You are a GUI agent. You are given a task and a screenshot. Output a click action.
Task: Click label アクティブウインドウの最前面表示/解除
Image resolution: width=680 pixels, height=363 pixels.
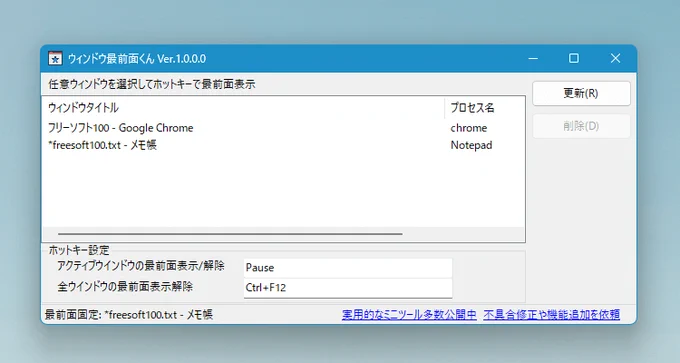[x=141, y=266]
